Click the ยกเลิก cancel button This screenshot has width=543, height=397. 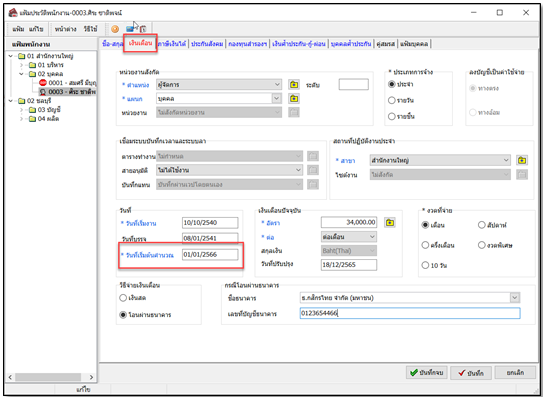click(x=515, y=373)
